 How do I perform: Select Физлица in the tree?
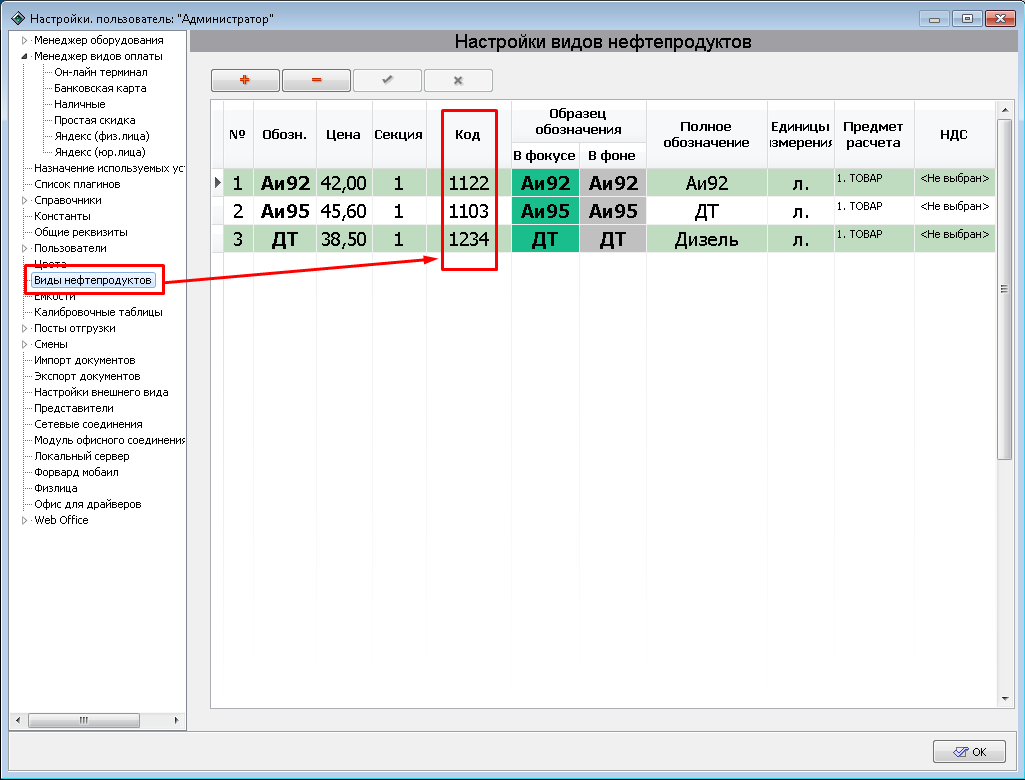click(x=56, y=488)
